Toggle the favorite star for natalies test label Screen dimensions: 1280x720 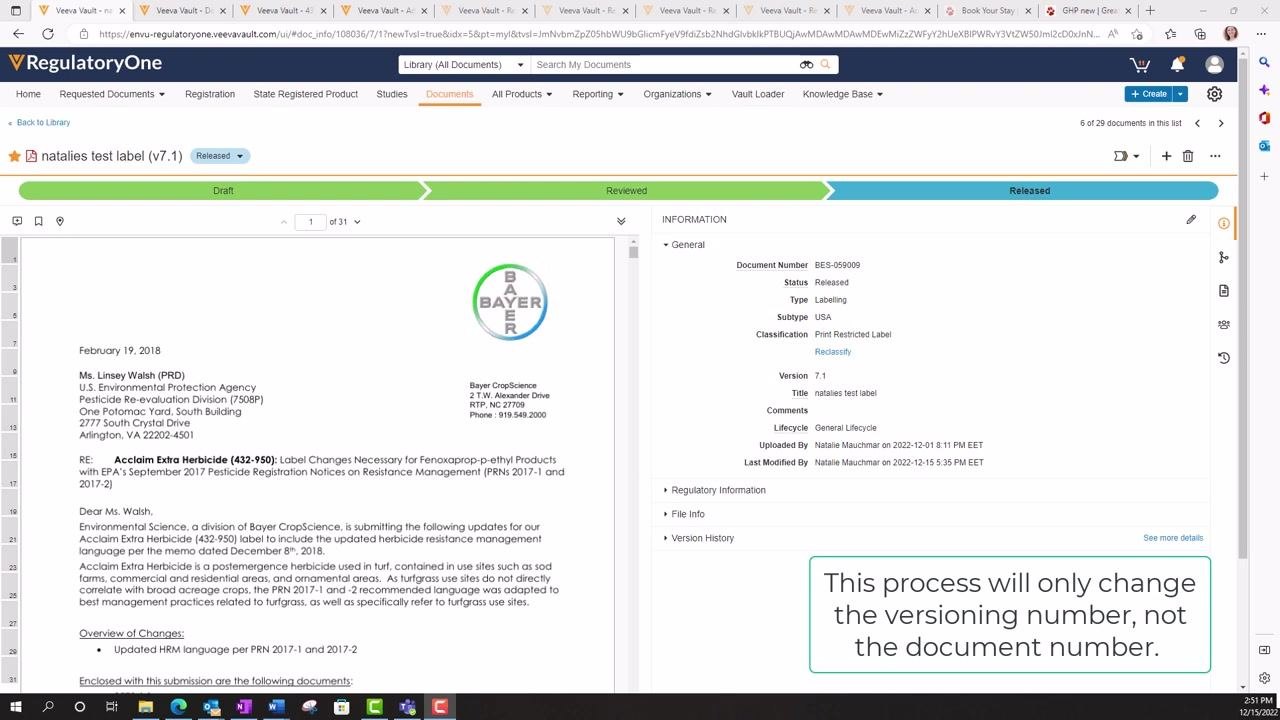15,156
